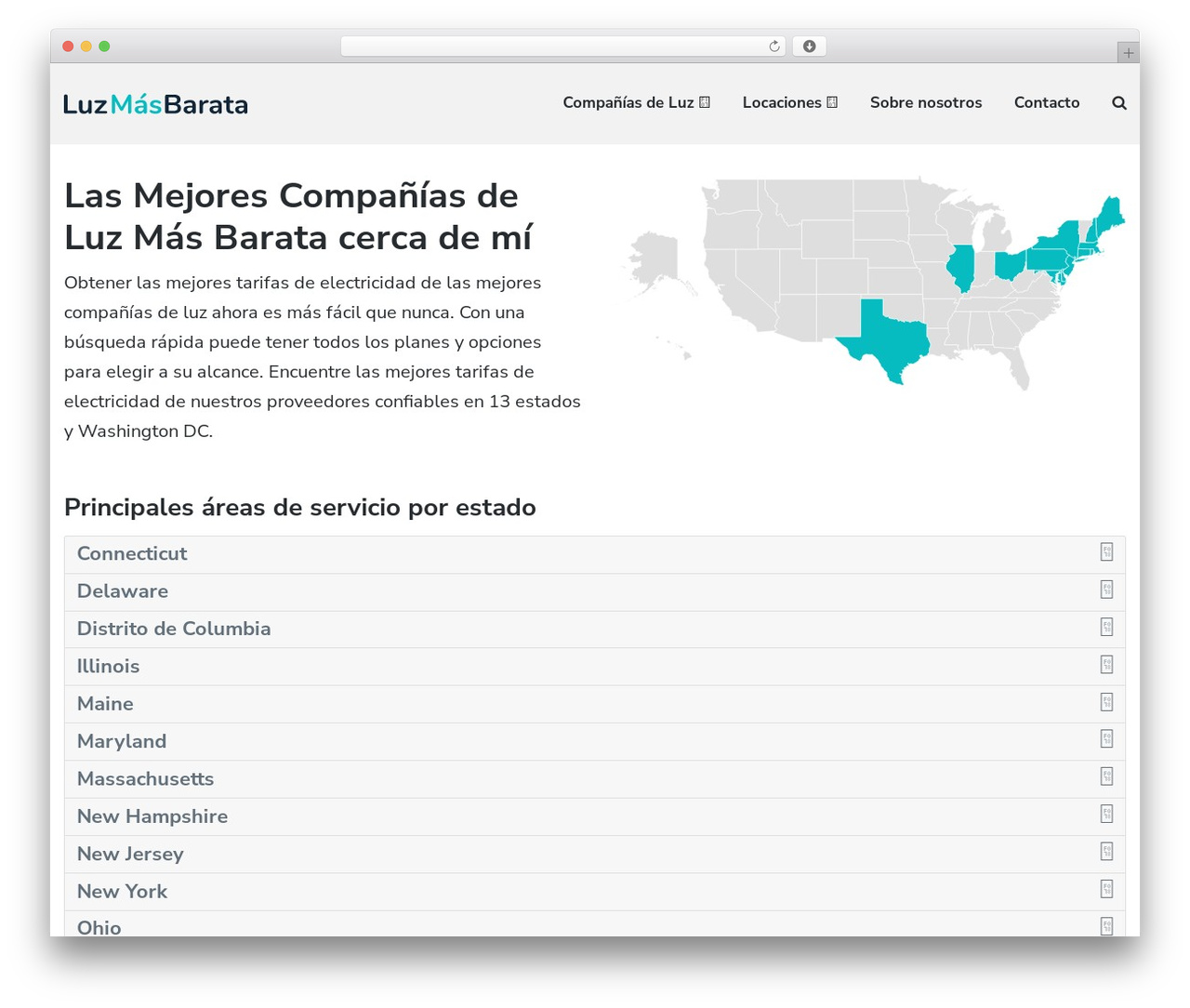
Task: Open the Compañías de Luz dropdown menu
Action: point(636,102)
